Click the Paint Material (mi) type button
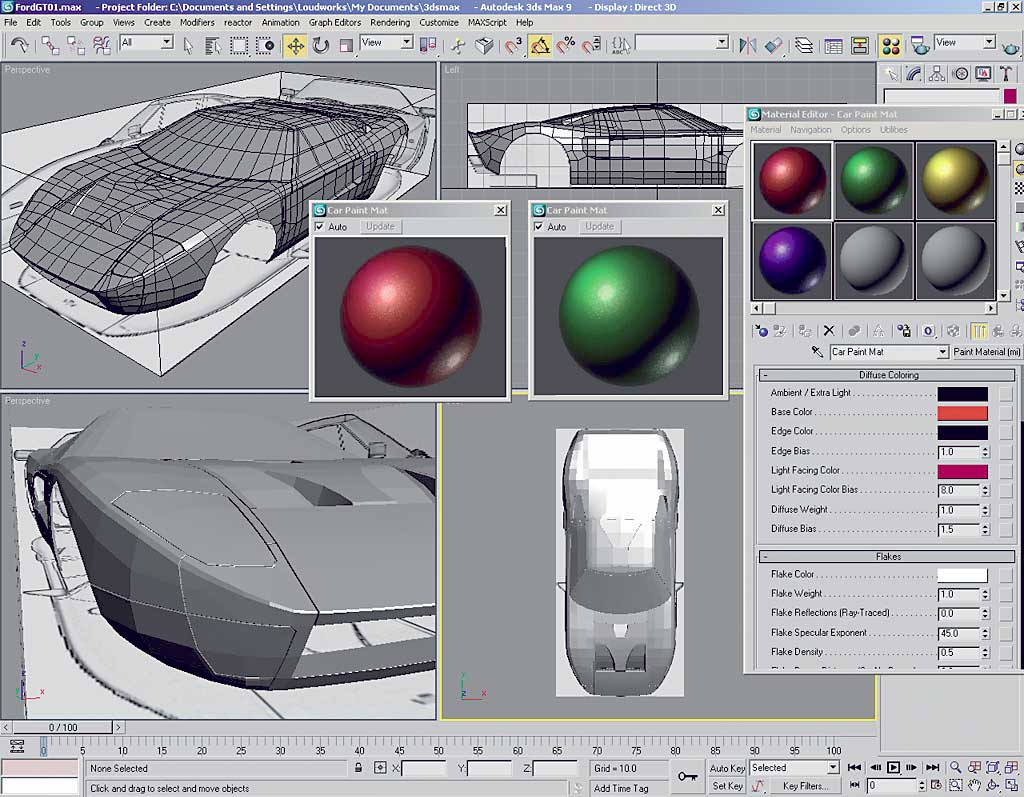 coord(987,352)
